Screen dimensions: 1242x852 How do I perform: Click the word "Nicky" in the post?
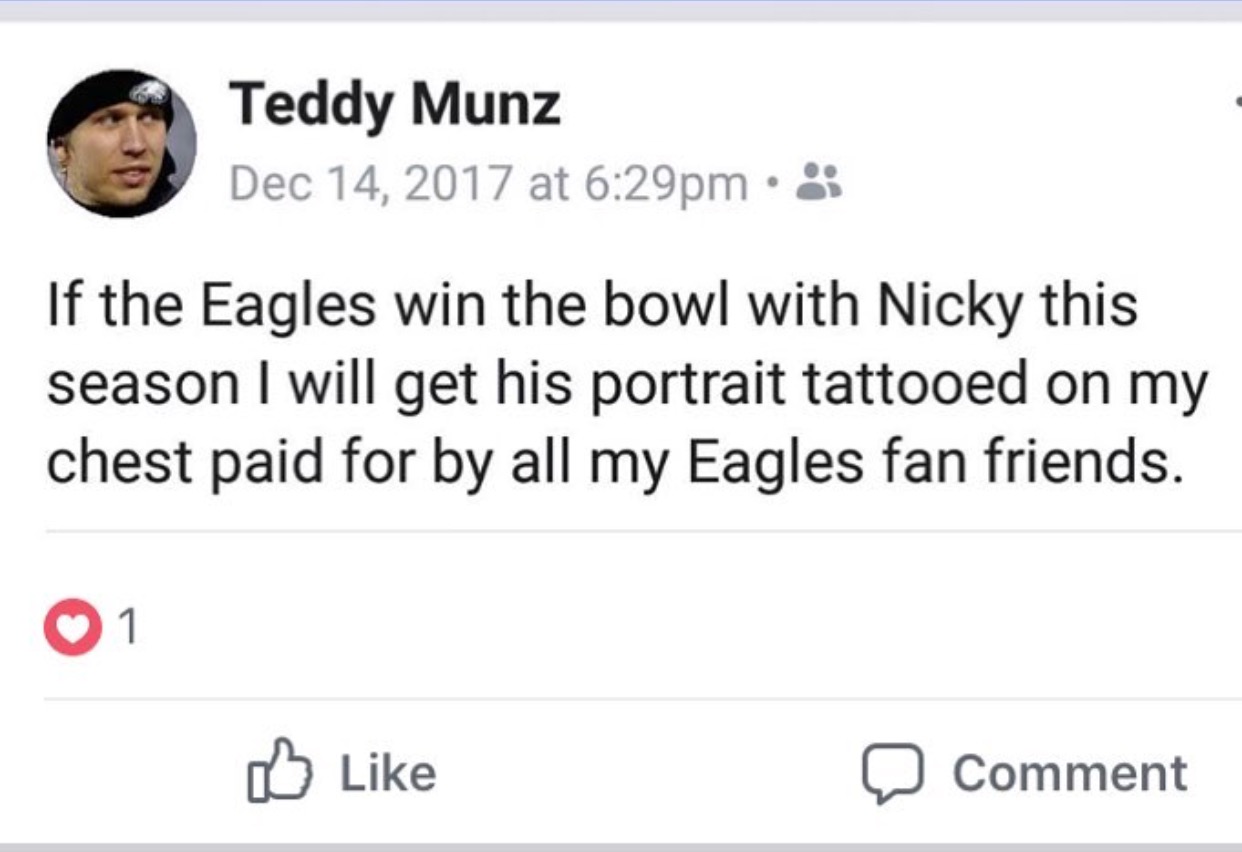pos(949,306)
